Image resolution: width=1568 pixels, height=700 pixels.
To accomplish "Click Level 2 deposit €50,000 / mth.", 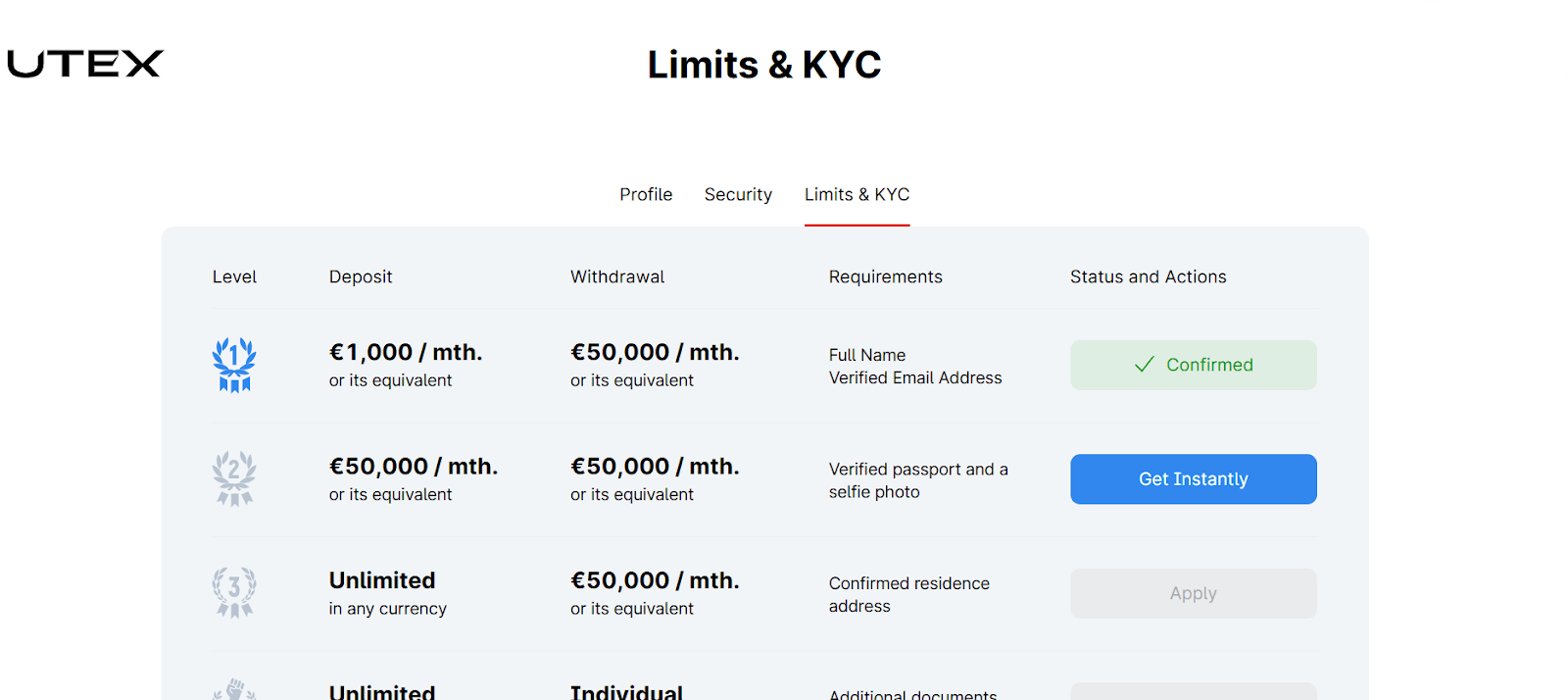I will tap(414, 467).
